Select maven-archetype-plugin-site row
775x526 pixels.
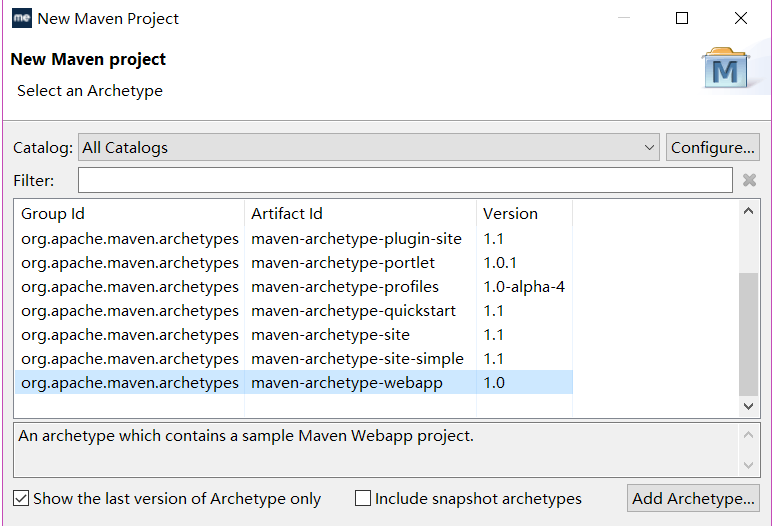pos(294,239)
